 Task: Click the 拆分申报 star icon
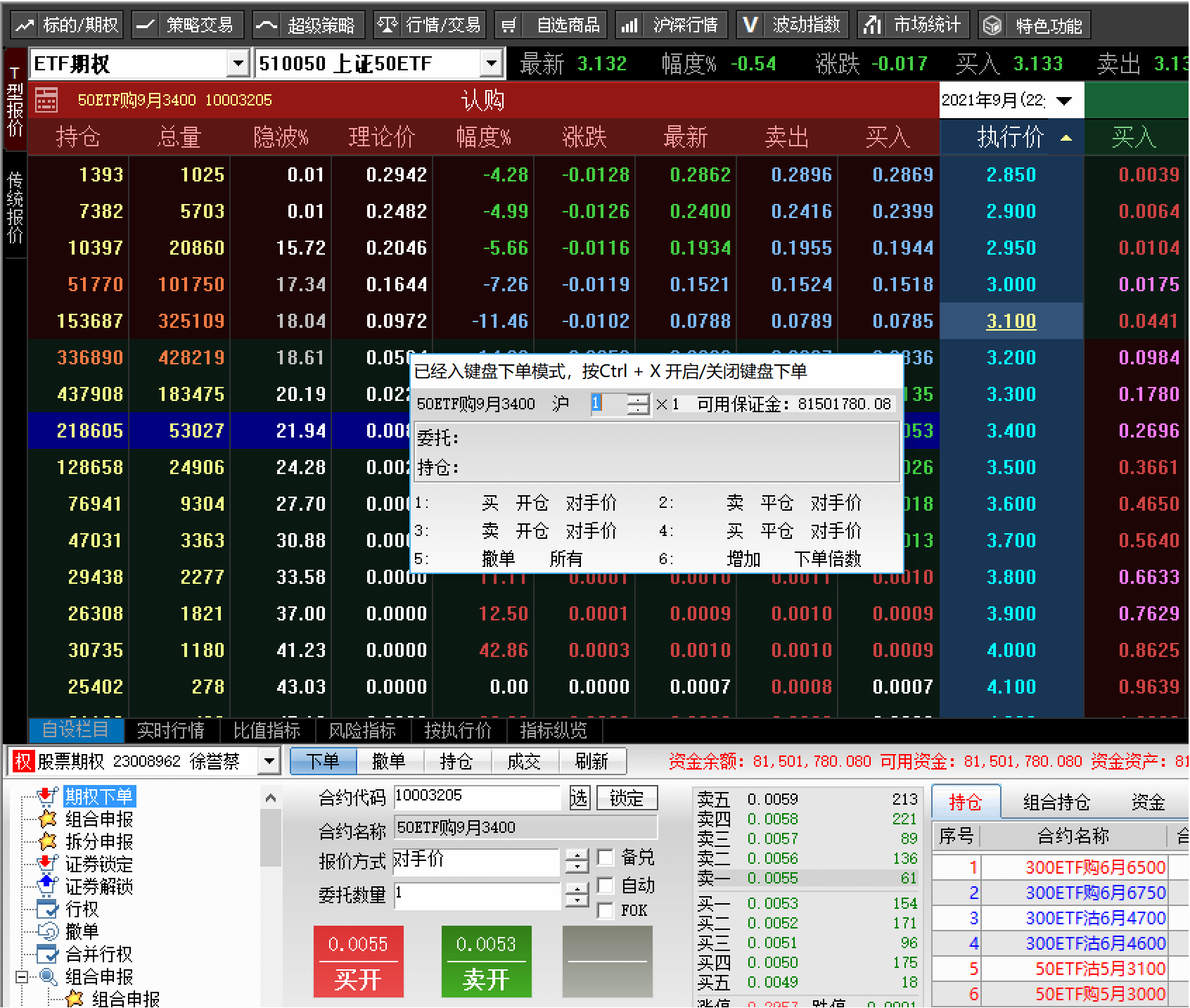click(x=47, y=841)
